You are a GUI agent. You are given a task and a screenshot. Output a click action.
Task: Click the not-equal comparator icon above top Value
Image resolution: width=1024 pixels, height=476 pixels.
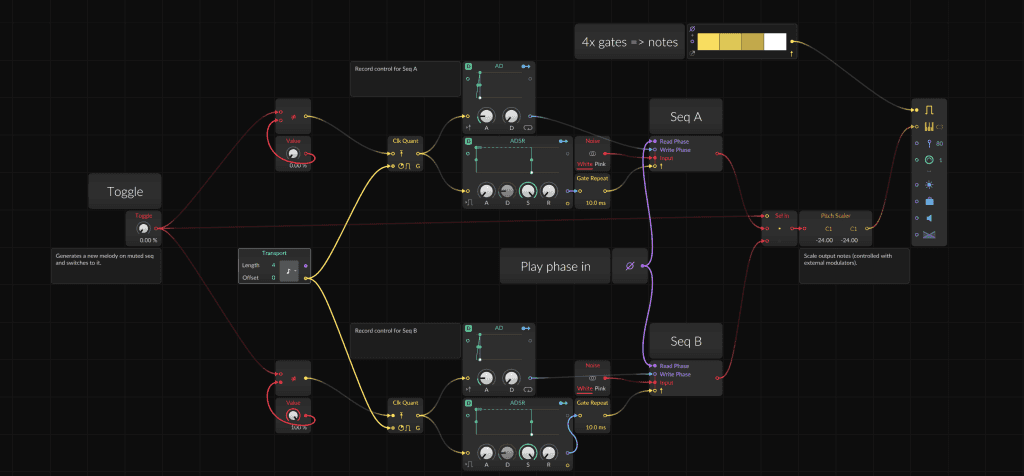click(293, 118)
